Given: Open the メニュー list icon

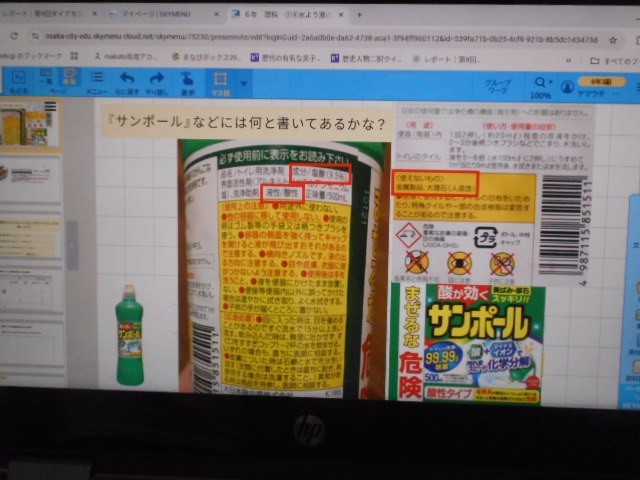Looking at the screenshot, I should pos(97,82).
